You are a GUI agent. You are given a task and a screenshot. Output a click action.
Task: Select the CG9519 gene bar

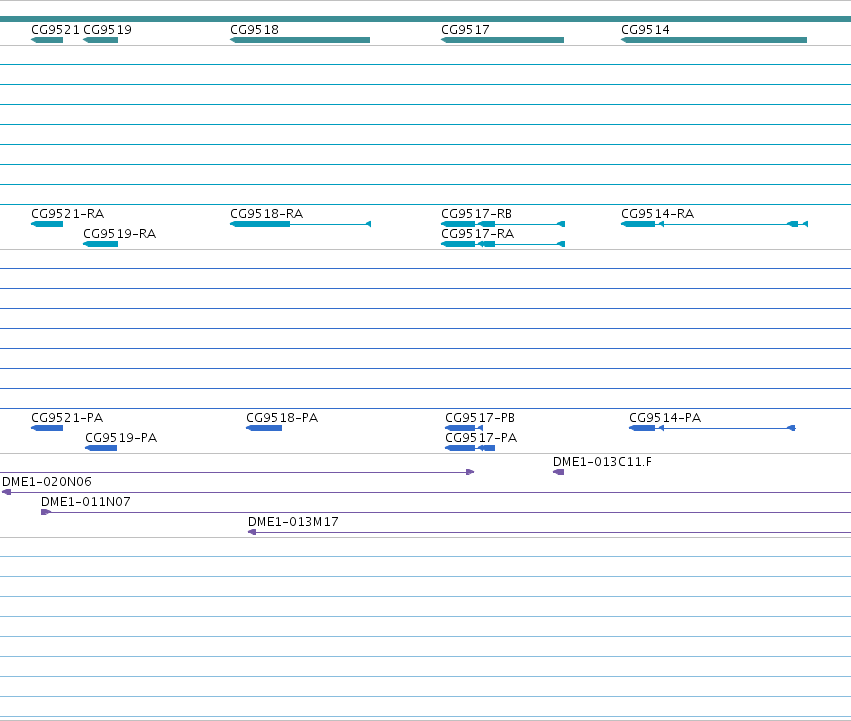[100, 40]
